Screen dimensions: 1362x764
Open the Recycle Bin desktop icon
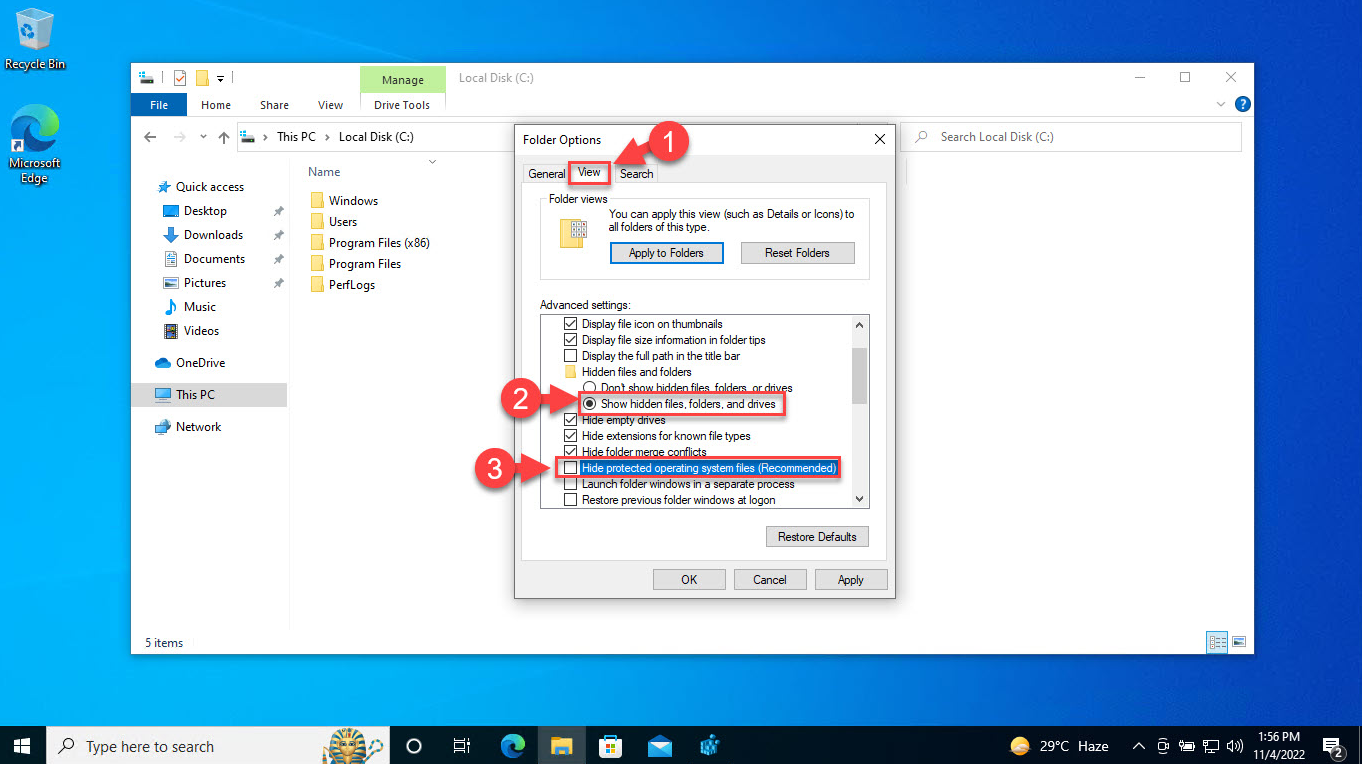pyautogui.click(x=34, y=36)
